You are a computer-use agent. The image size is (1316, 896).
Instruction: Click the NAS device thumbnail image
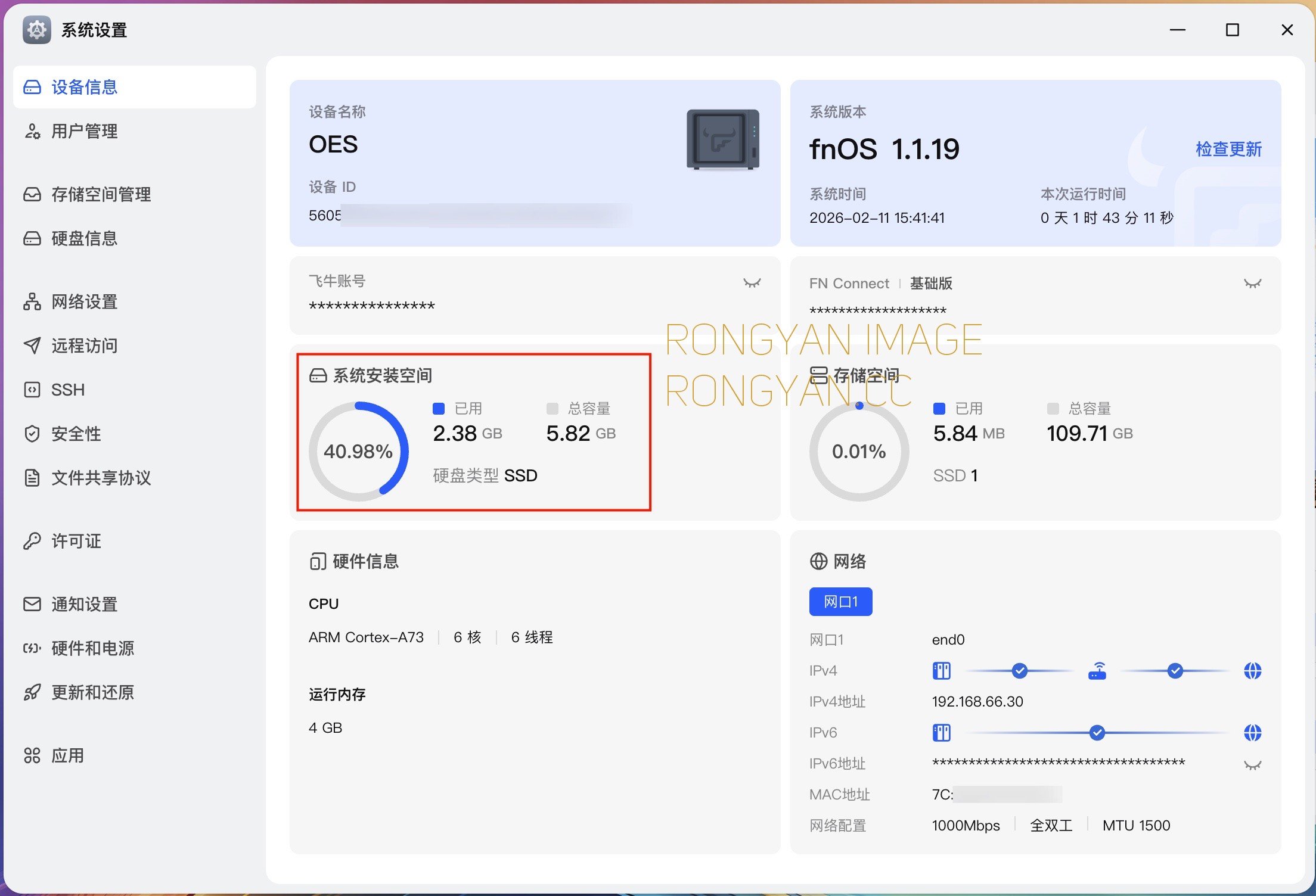723,140
